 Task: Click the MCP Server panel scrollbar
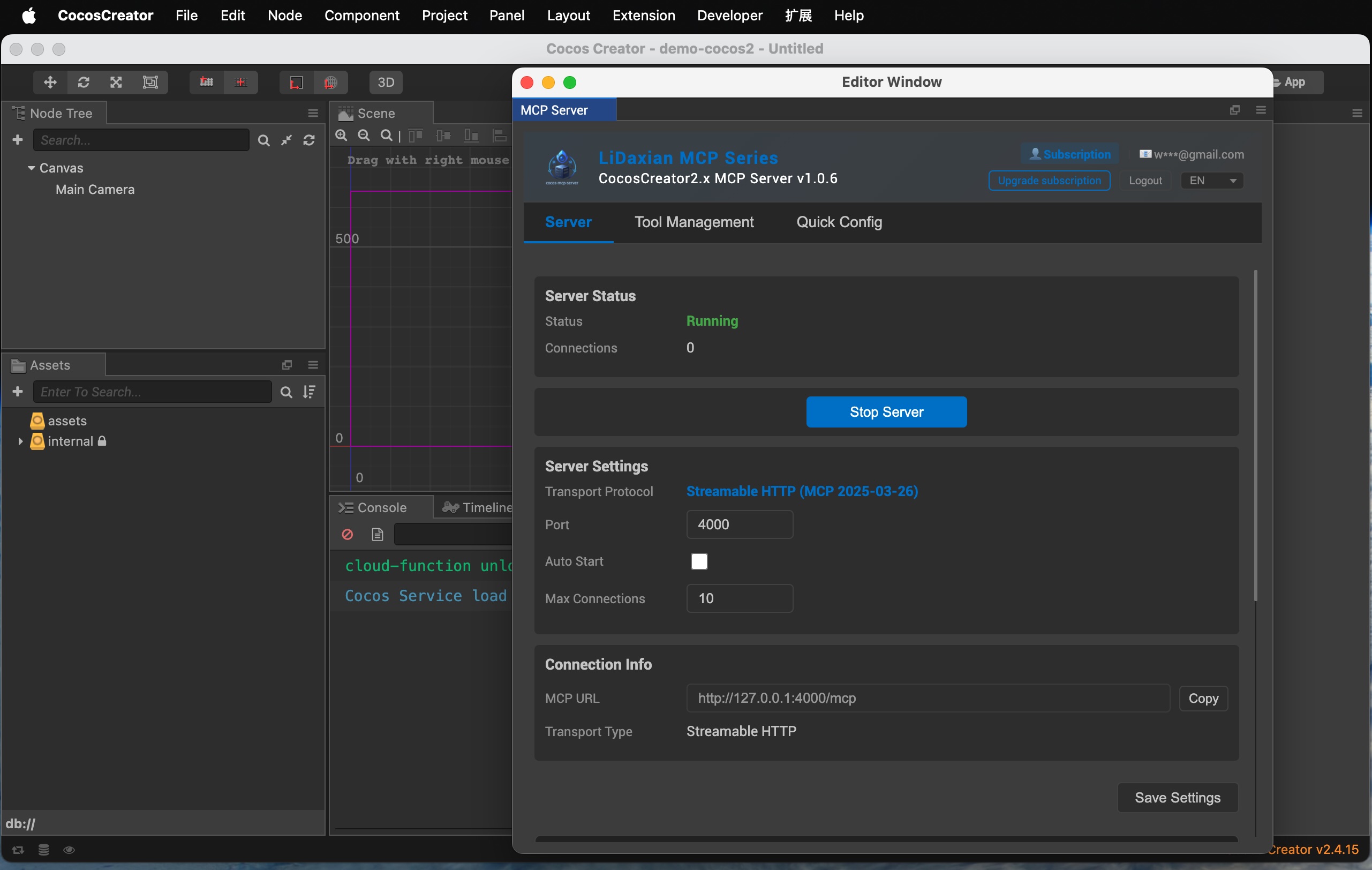1256,436
